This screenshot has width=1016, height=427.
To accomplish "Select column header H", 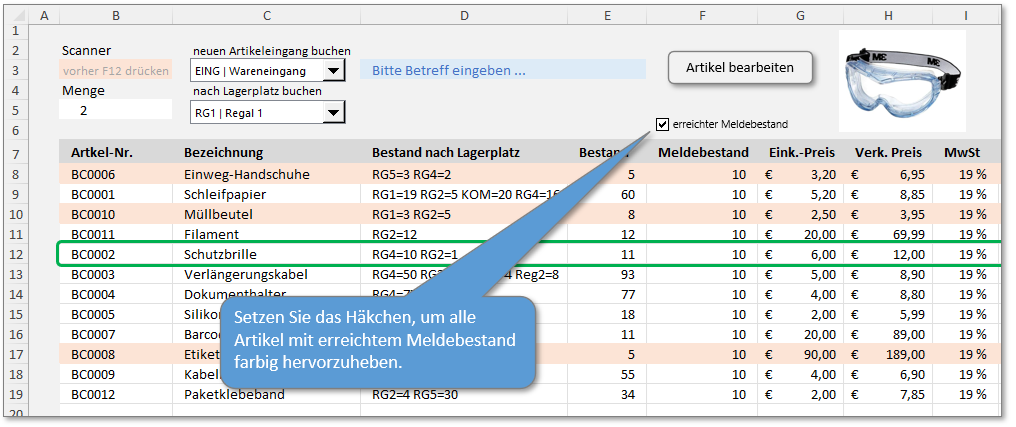I will 887,16.
